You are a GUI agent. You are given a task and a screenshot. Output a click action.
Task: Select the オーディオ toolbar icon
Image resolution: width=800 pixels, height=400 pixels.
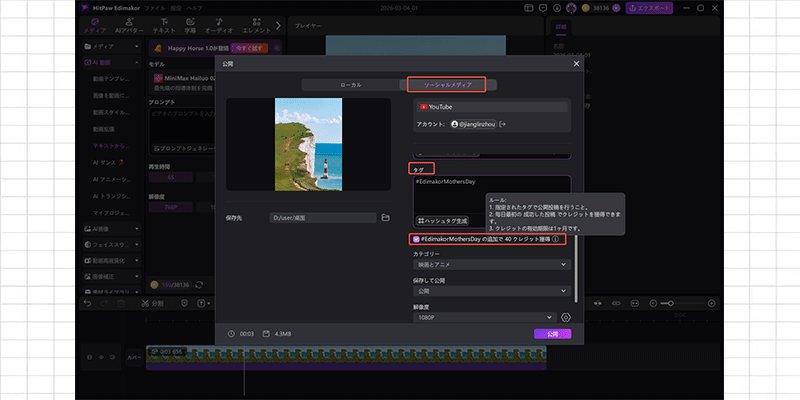pyautogui.click(x=219, y=26)
